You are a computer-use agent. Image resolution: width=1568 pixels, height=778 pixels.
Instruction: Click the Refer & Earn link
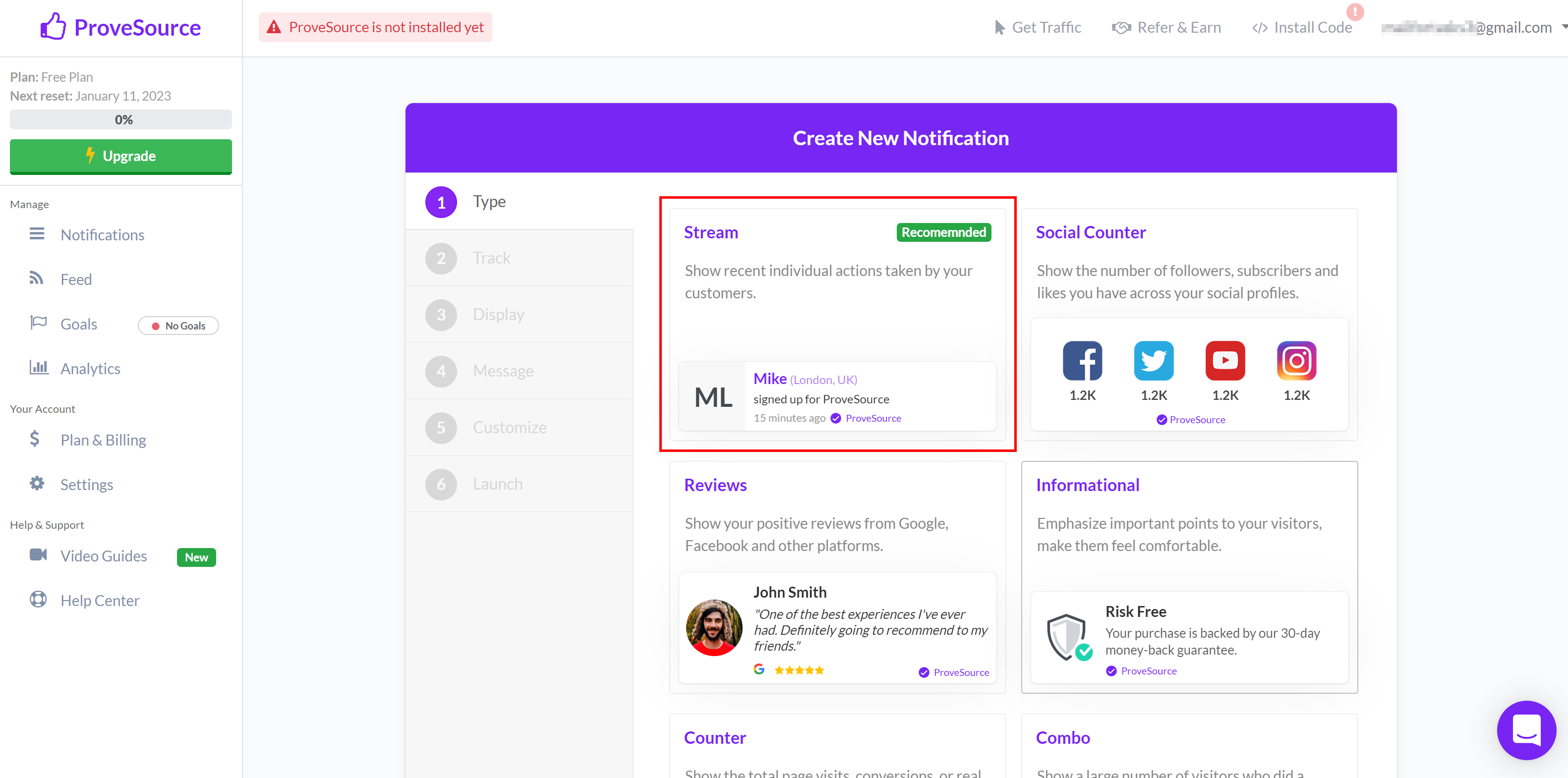click(x=1166, y=27)
